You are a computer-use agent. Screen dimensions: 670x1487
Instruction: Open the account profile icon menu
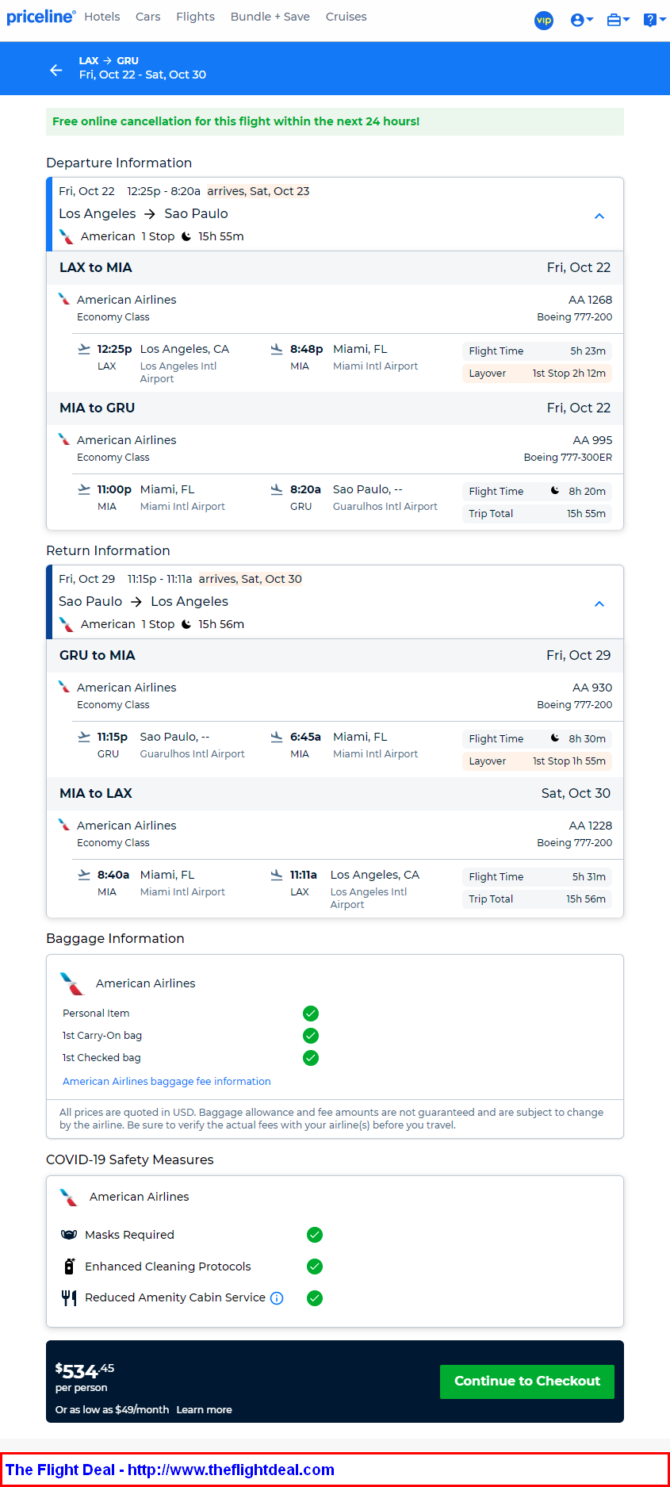pyautogui.click(x=581, y=20)
